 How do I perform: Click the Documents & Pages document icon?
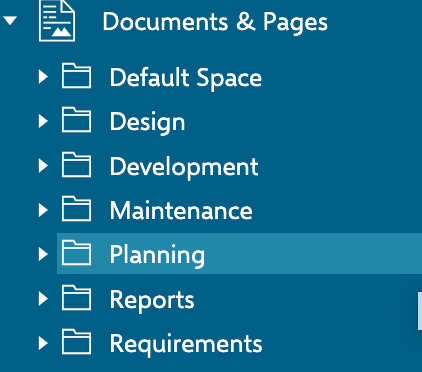click(x=57, y=21)
